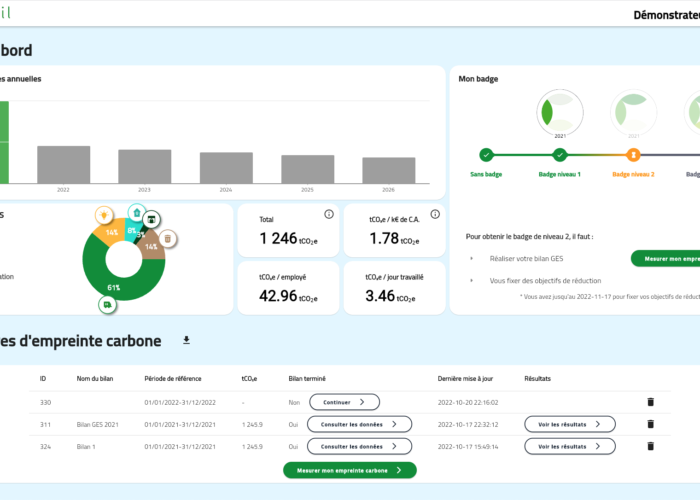Expand 'Vous fixer des objectifs de réduction' item
Viewport: 700px width, 500px height.
[472, 281]
